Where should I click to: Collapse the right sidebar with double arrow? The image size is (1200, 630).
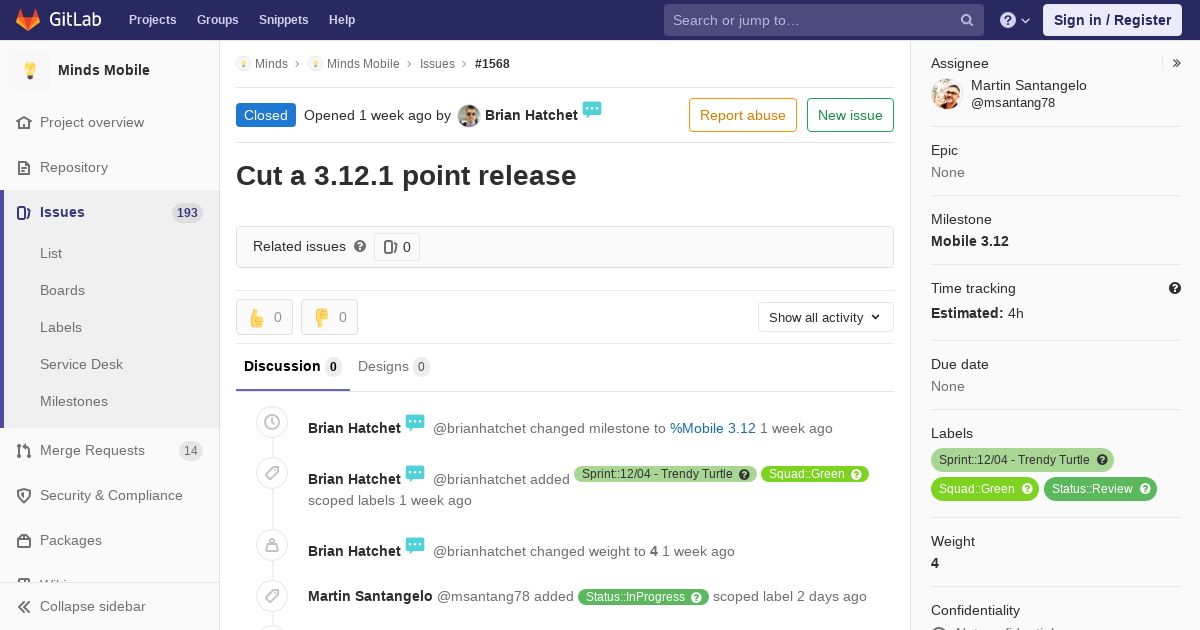(x=1176, y=63)
